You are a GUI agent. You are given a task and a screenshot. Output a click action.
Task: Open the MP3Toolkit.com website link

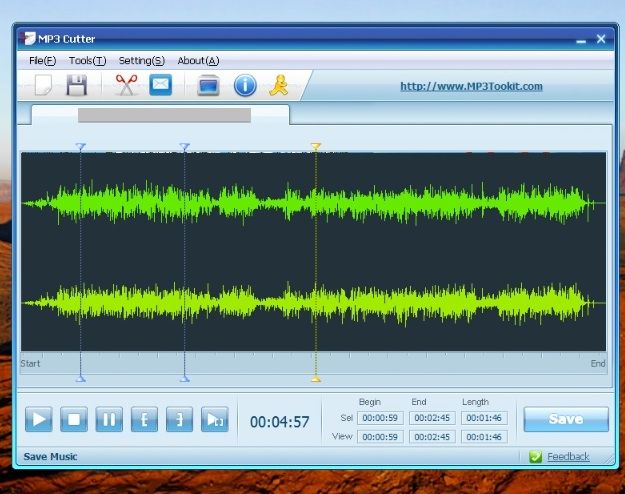point(471,86)
